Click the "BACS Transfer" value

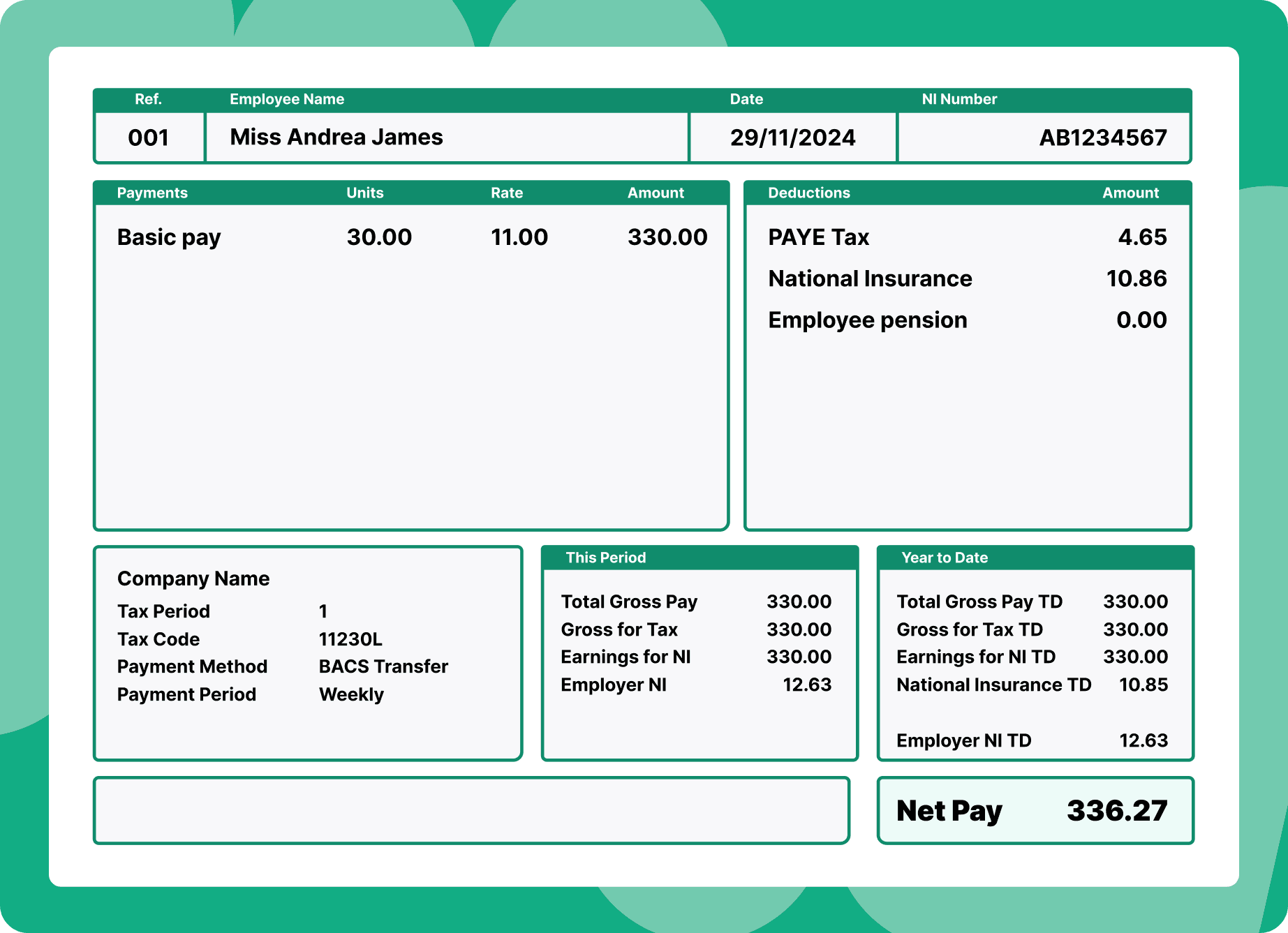click(x=383, y=666)
